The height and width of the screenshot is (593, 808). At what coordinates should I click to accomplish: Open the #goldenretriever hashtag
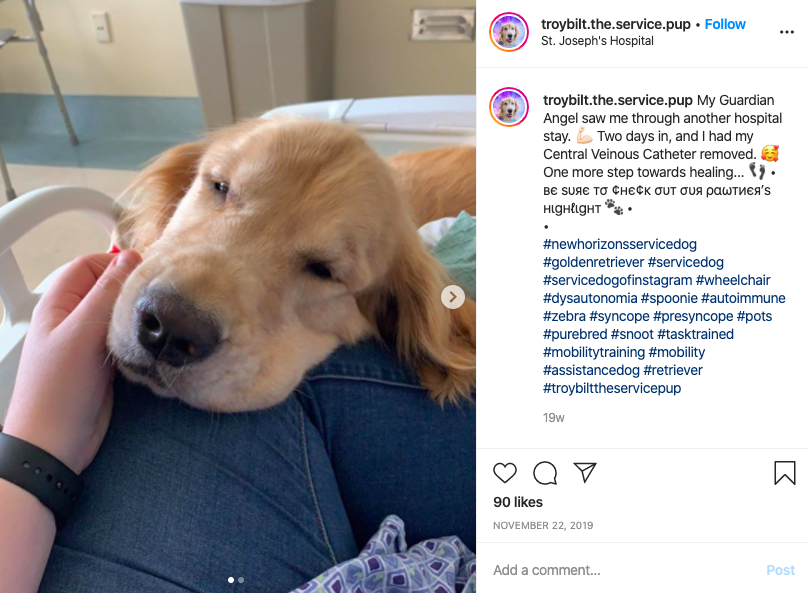point(593,262)
